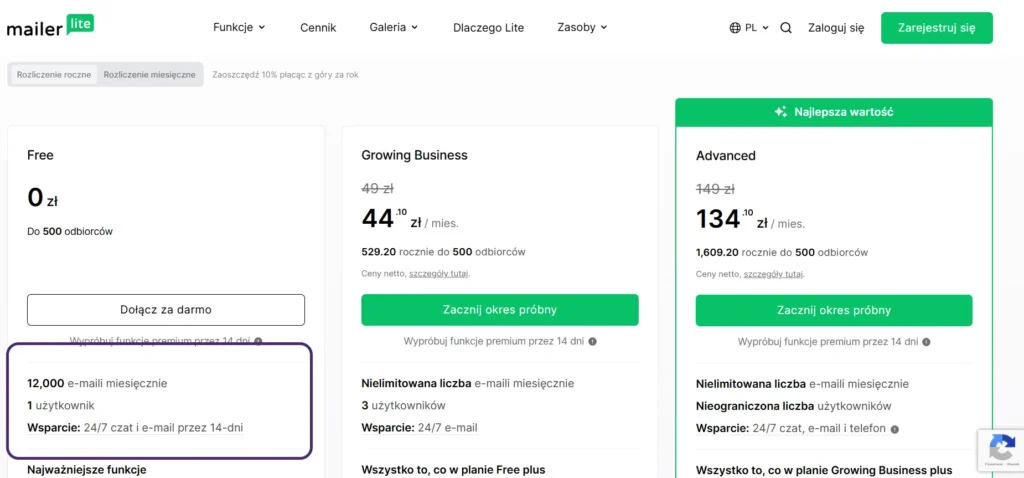Click info icon beside Advanced premium trial text
The image size is (1024, 478).
click(x=927, y=342)
